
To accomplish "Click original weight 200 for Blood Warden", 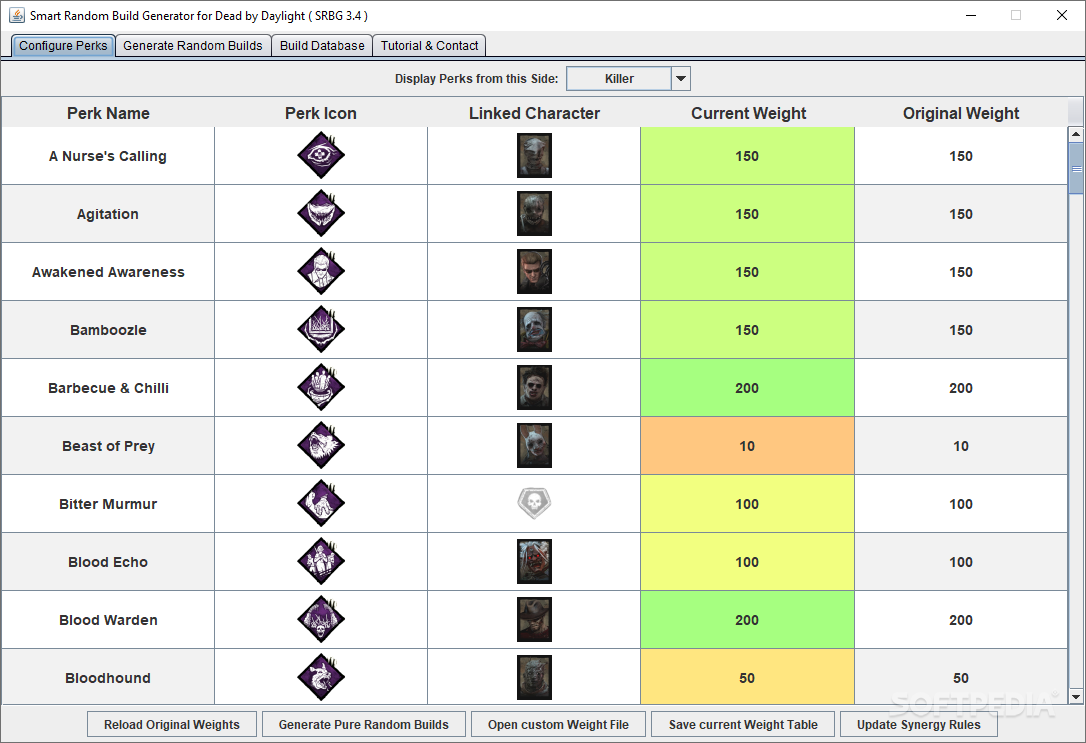I will [x=961, y=620].
